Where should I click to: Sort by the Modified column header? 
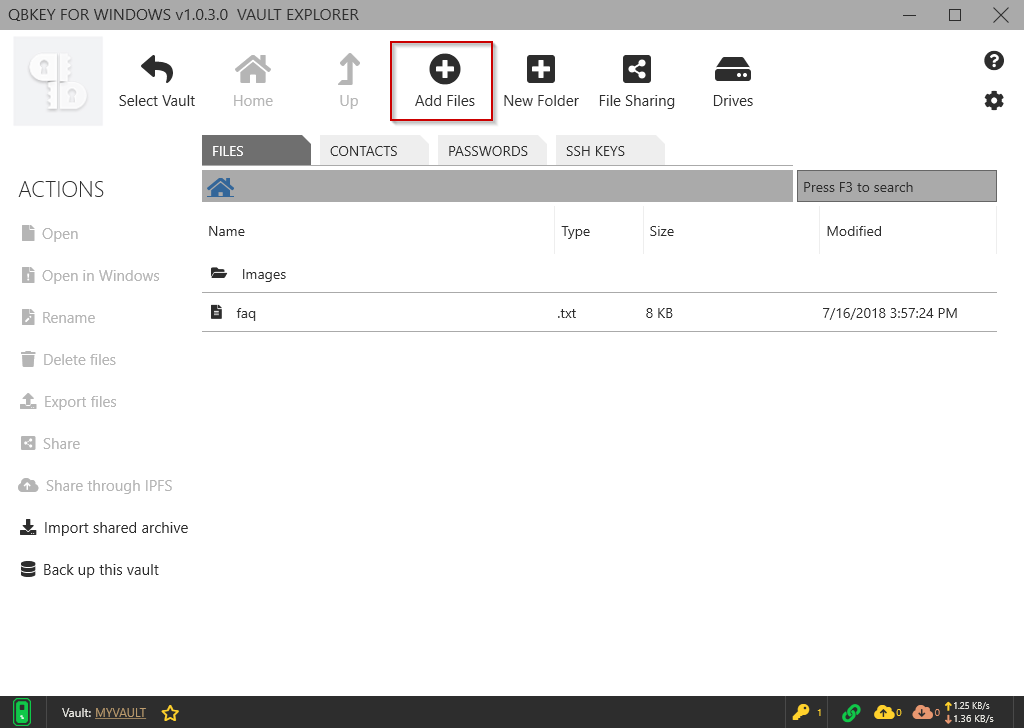[x=854, y=231]
